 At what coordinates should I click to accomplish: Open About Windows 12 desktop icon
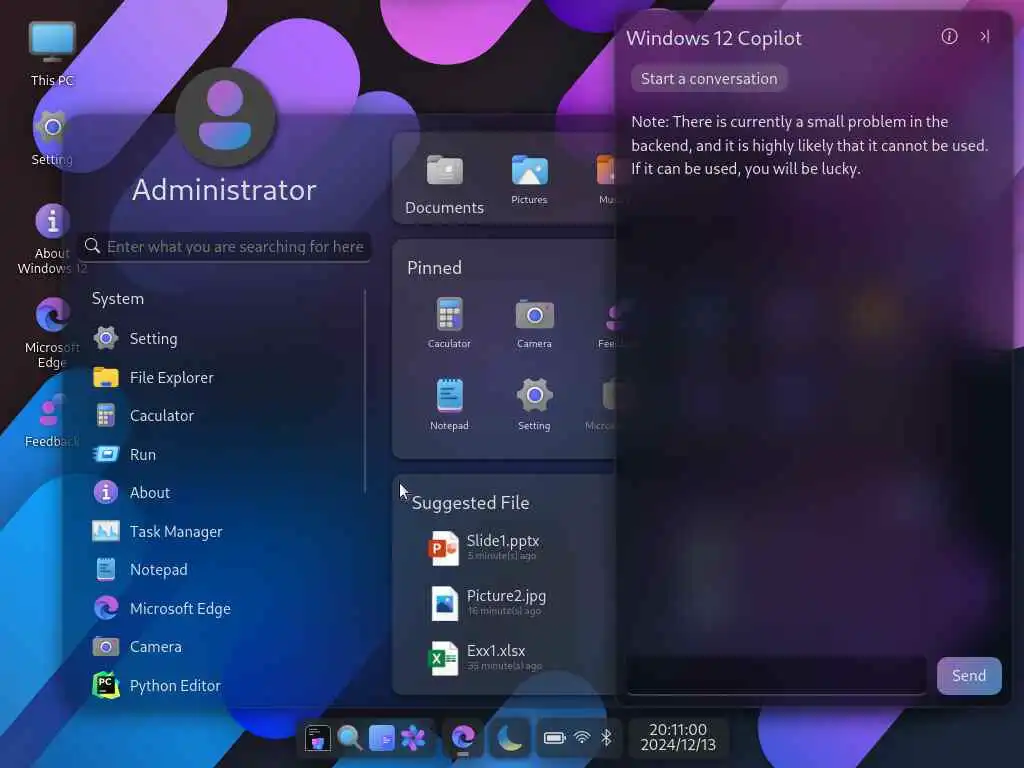tap(52, 239)
